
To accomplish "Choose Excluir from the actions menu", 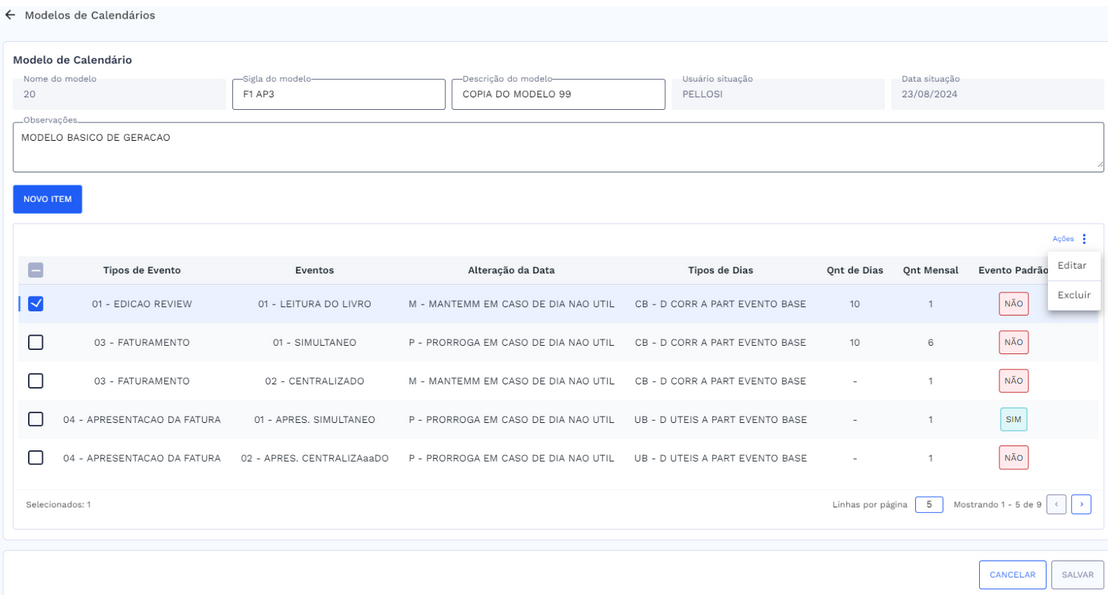I will click(x=1074, y=295).
